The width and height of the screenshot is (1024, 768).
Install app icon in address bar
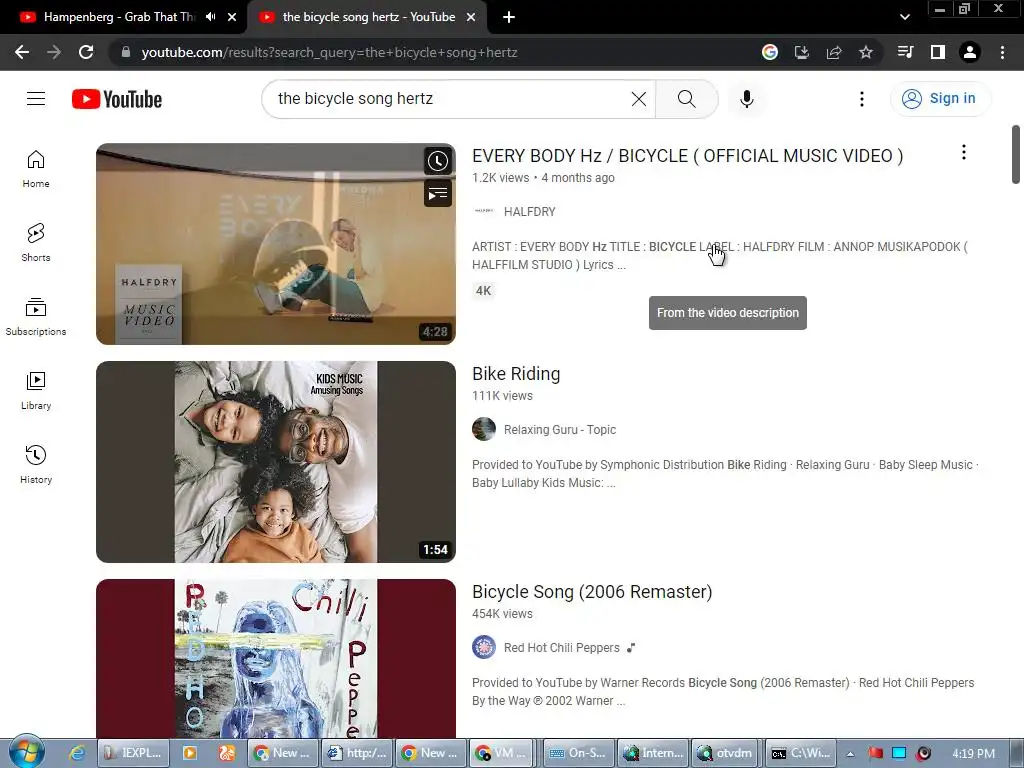[802, 52]
